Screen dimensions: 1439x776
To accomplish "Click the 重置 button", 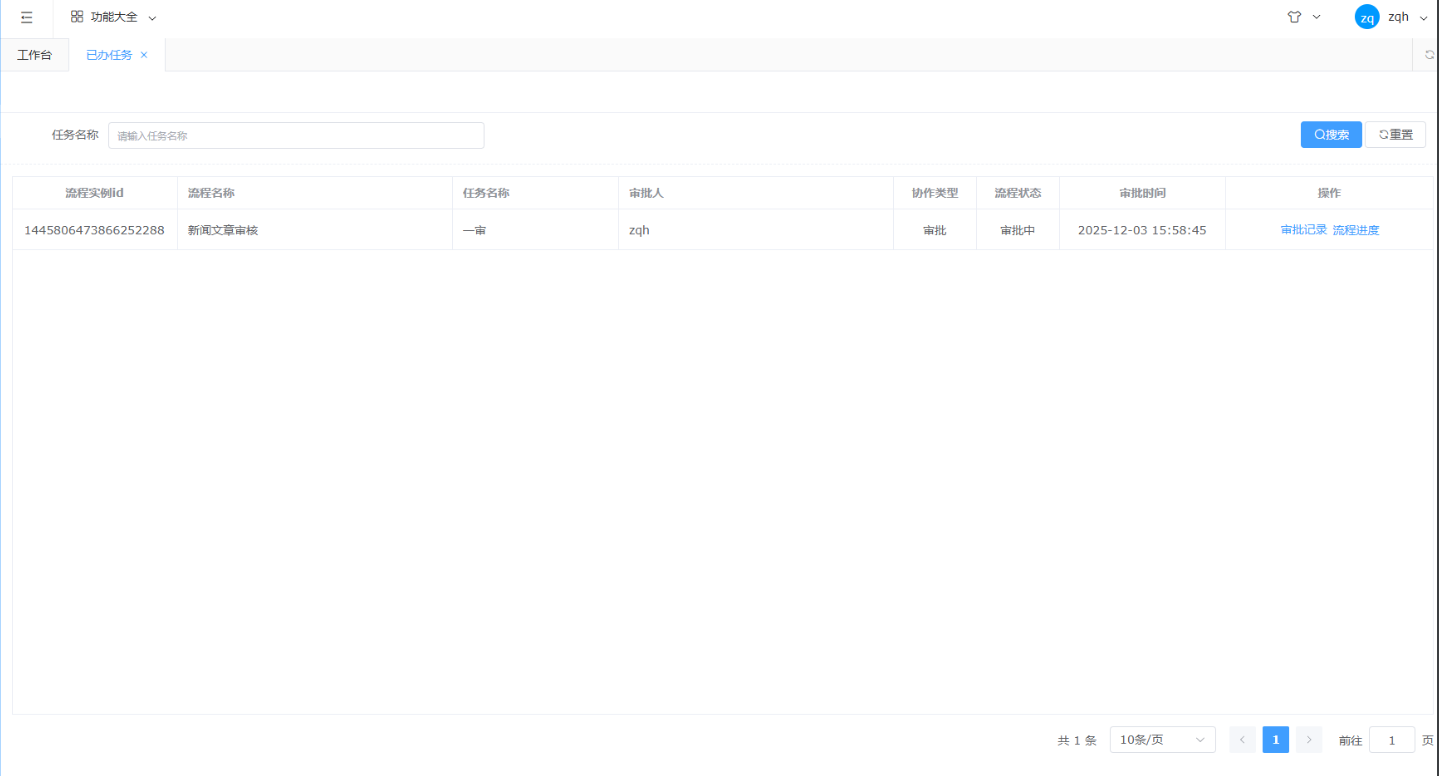I will coord(1395,135).
